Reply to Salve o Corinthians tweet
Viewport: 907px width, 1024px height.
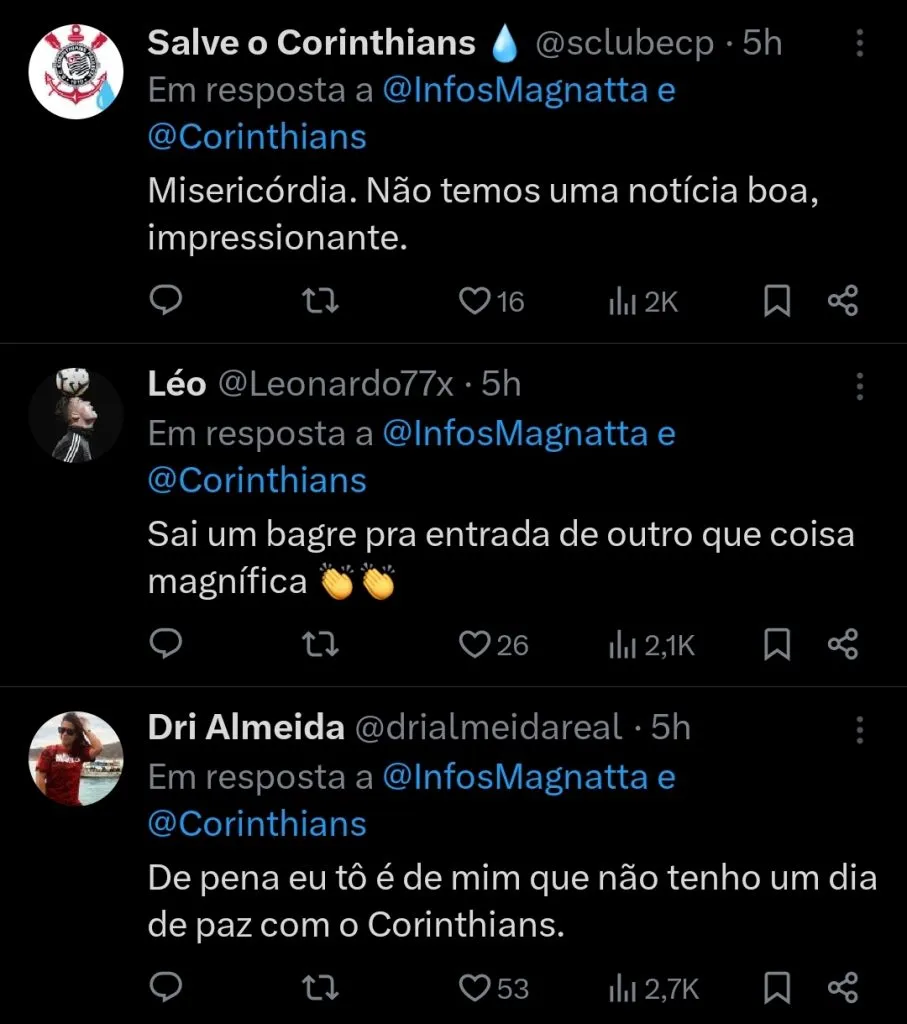point(166,301)
